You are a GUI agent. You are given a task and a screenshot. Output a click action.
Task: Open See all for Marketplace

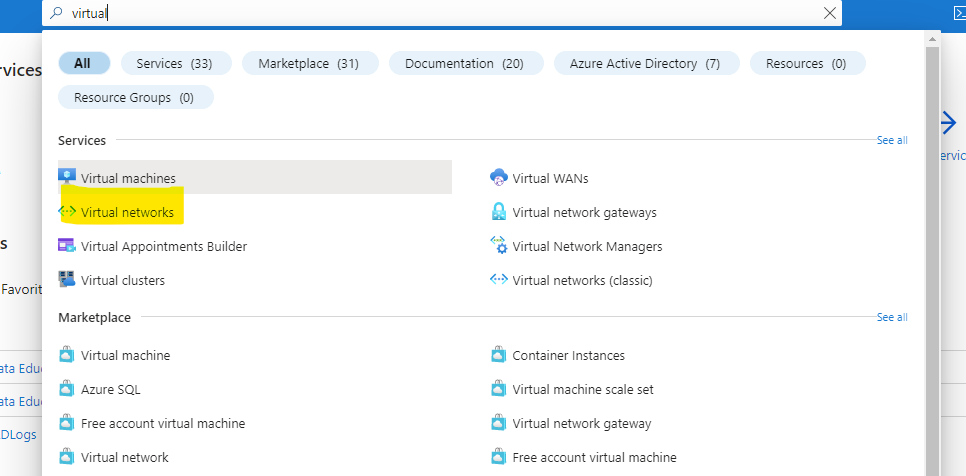892,317
